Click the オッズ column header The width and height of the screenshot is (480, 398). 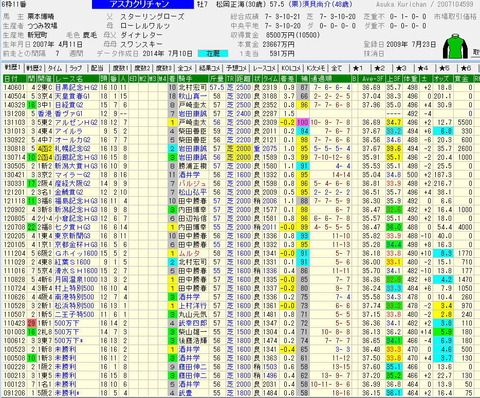(x=442, y=79)
